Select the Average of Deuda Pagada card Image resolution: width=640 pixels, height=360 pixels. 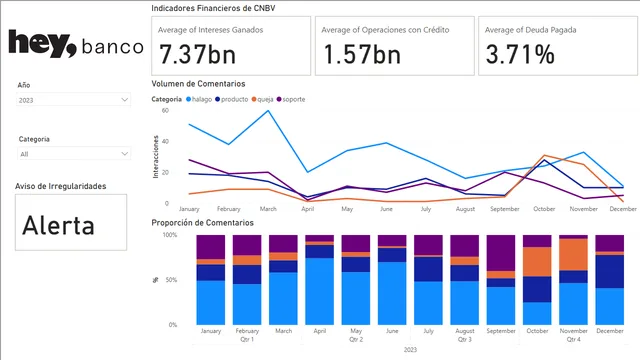[558, 46]
